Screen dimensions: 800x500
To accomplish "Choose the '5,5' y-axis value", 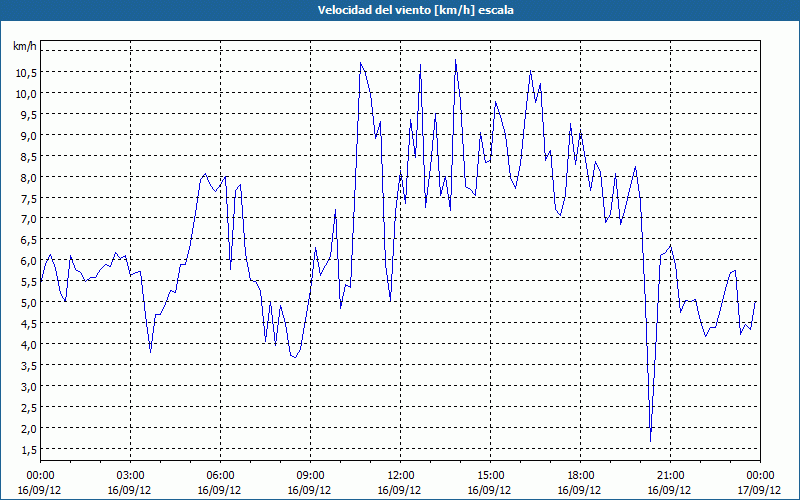I will tap(29, 282).
